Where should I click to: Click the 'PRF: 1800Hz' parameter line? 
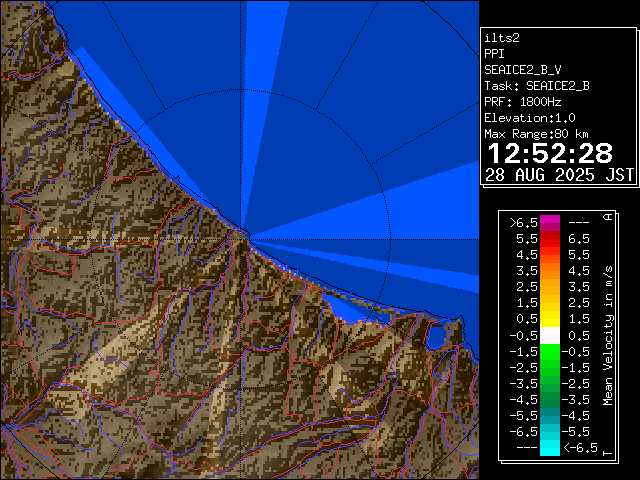pyautogui.click(x=523, y=101)
